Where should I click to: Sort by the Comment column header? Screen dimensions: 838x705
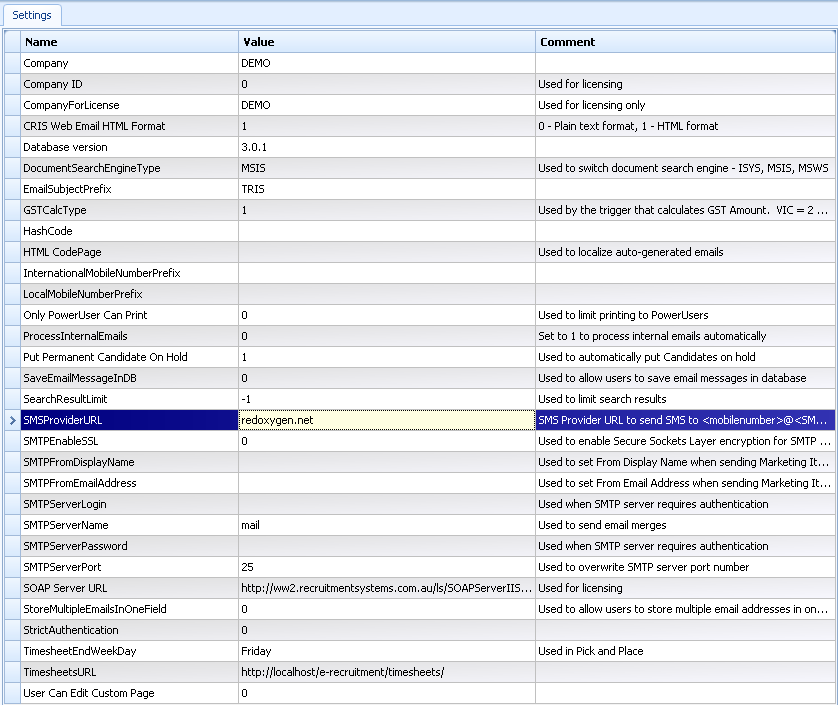[x=685, y=42]
